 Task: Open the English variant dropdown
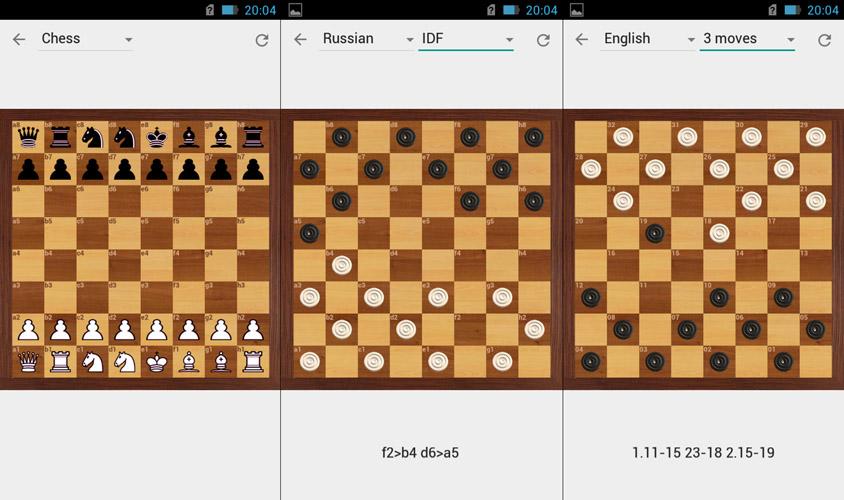(x=648, y=39)
